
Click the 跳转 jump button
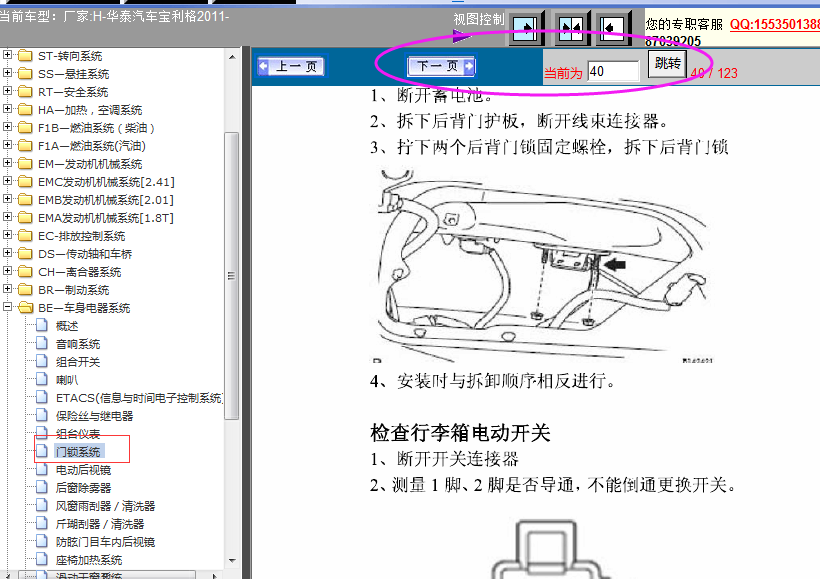pos(667,64)
